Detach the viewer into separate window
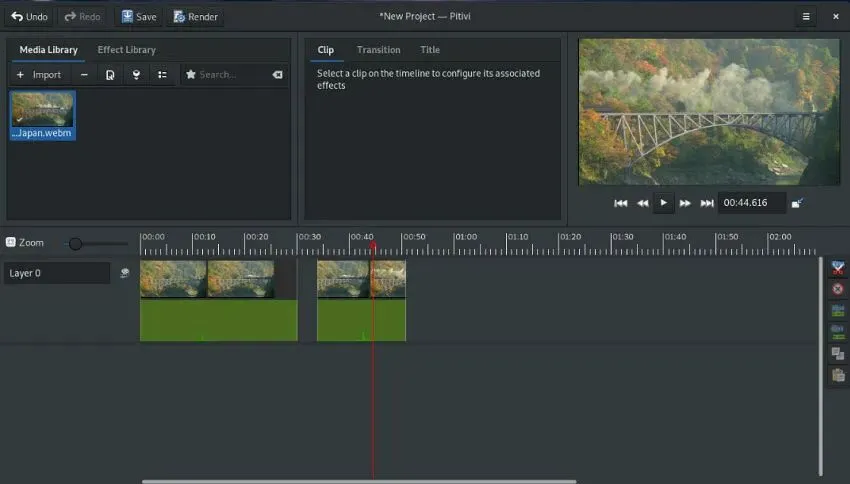 coord(797,203)
